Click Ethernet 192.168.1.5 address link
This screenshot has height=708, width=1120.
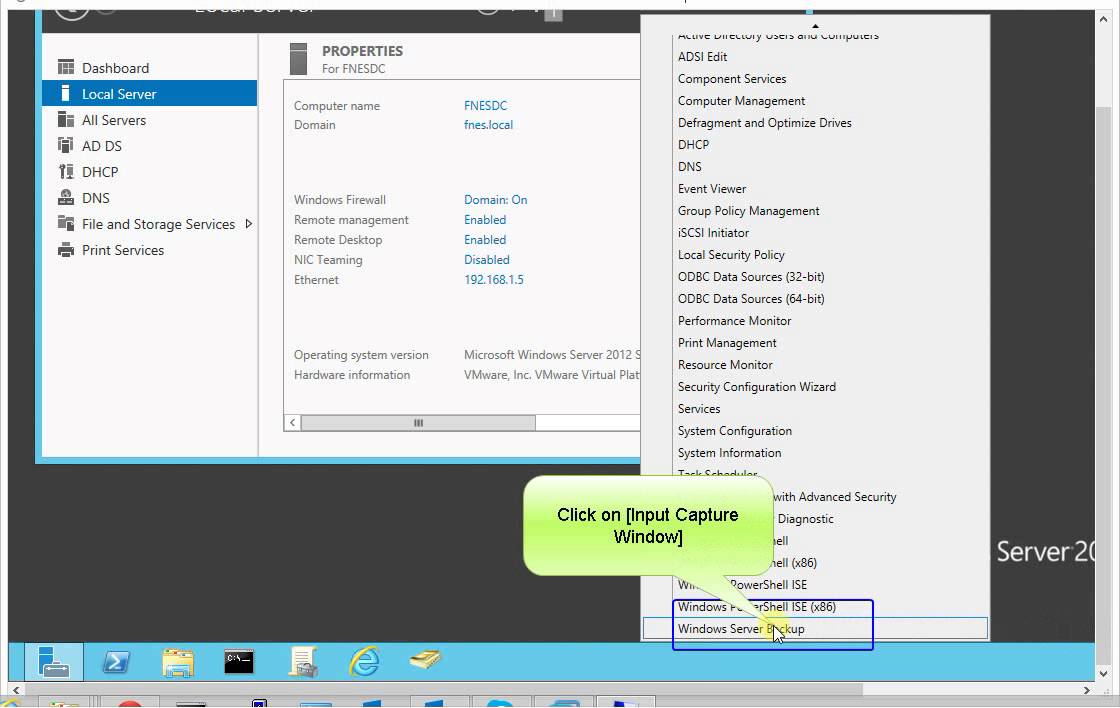(494, 279)
